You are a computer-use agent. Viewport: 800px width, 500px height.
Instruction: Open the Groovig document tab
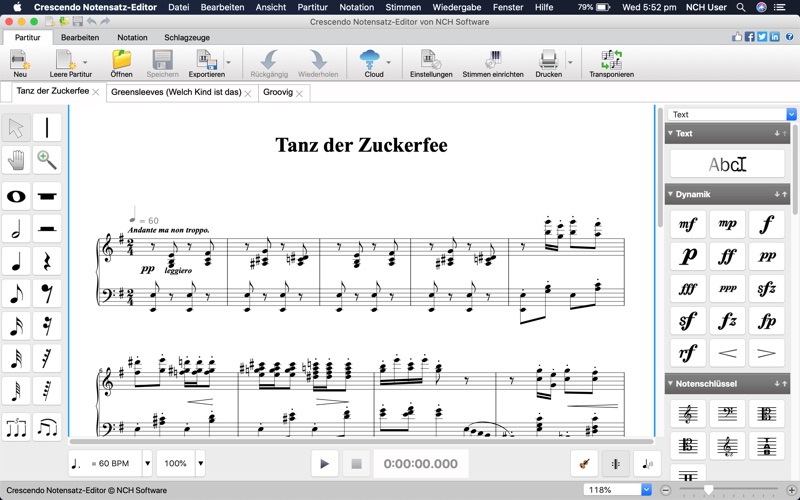click(278, 92)
